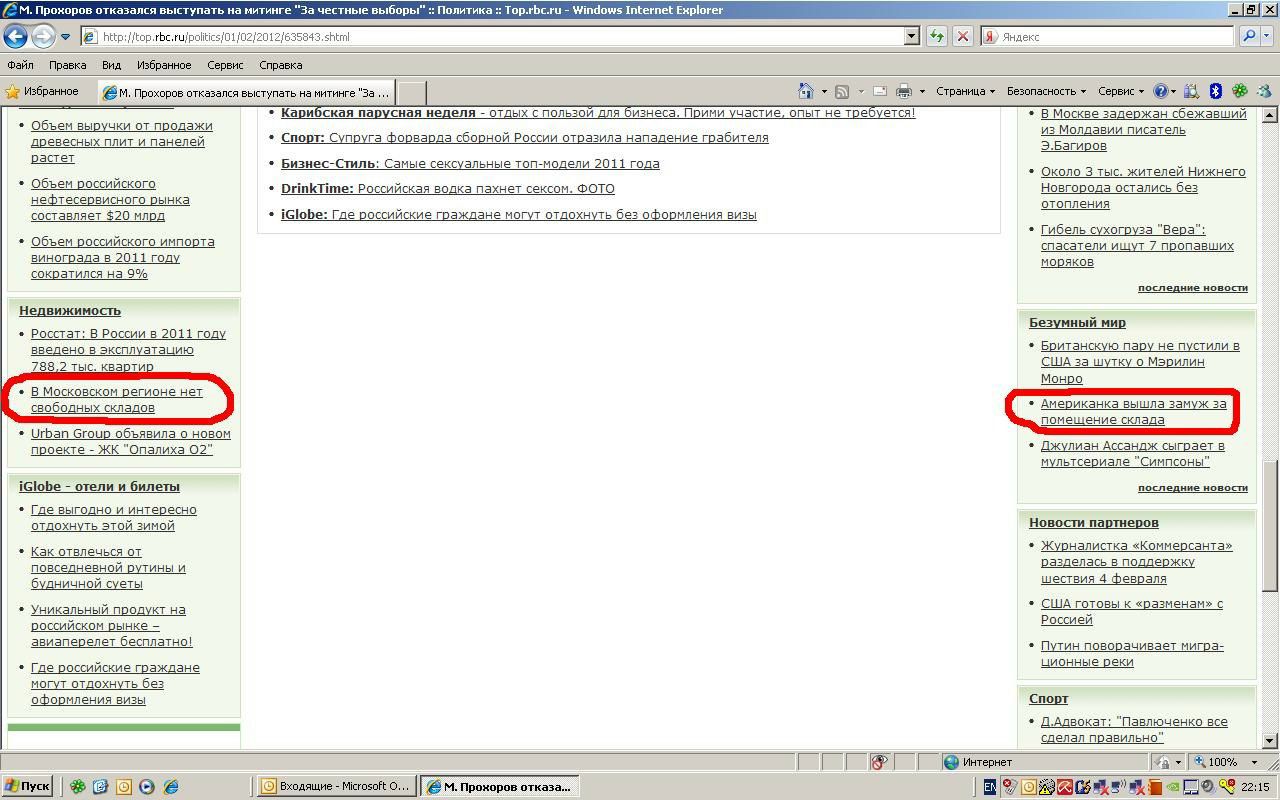Click the browser Back arrow button
Image resolution: width=1280 pixels, height=800 pixels.
(x=15, y=37)
